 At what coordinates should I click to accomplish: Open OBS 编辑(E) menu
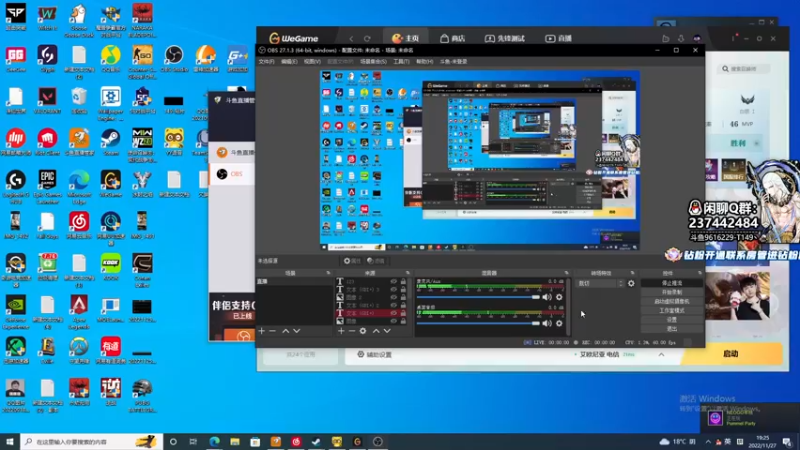(x=289, y=61)
